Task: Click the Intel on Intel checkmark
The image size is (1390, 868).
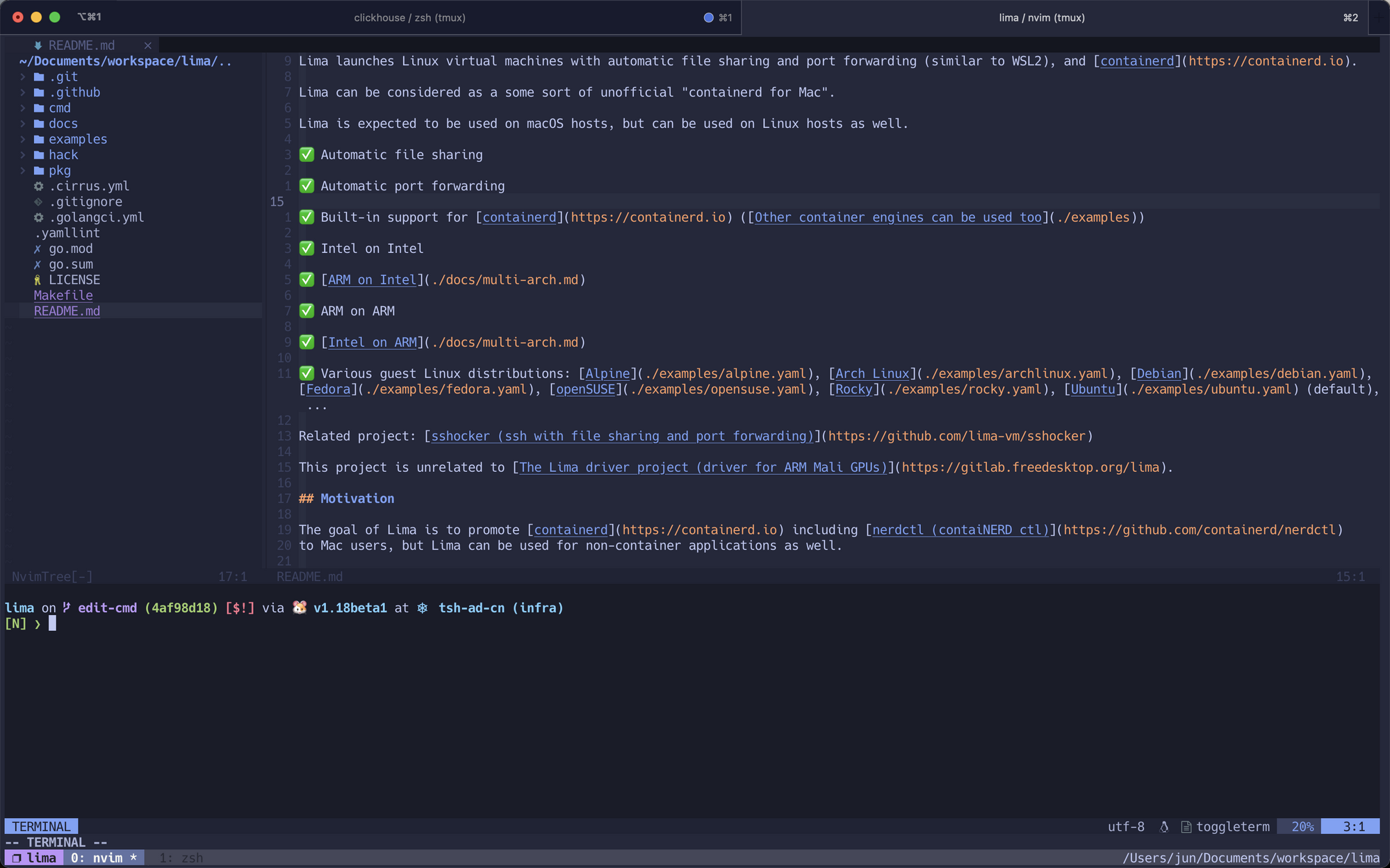Action: (306, 249)
